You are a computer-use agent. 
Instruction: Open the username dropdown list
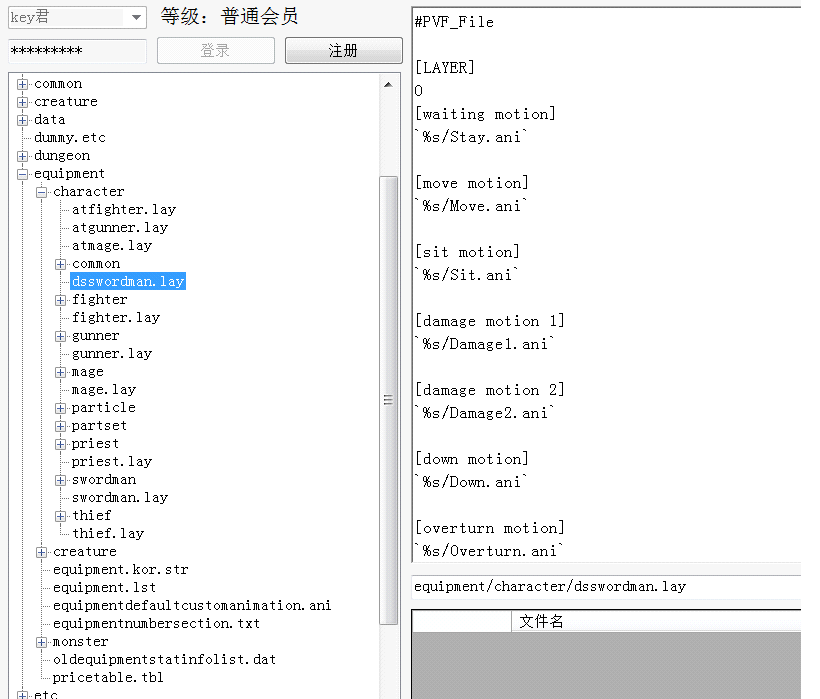click(x=136, y=17)
